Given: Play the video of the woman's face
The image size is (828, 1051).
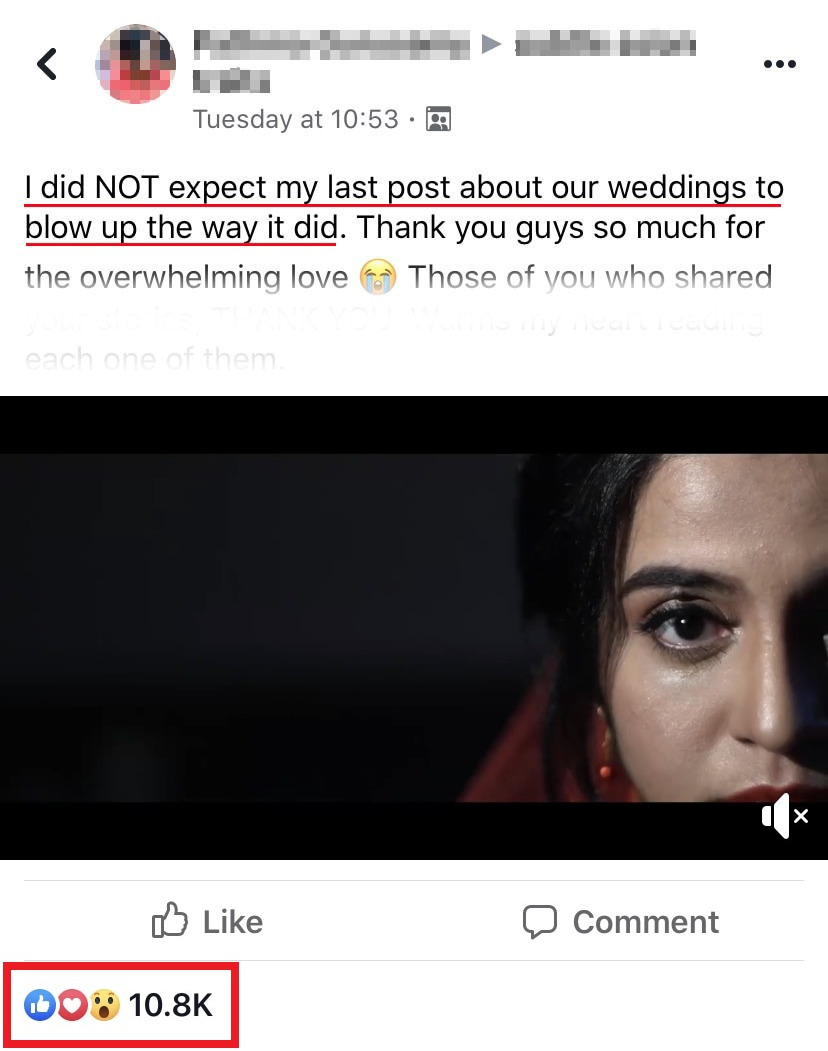Looking at the screenshot, I should pyautogui.click(x=414, y=627).
